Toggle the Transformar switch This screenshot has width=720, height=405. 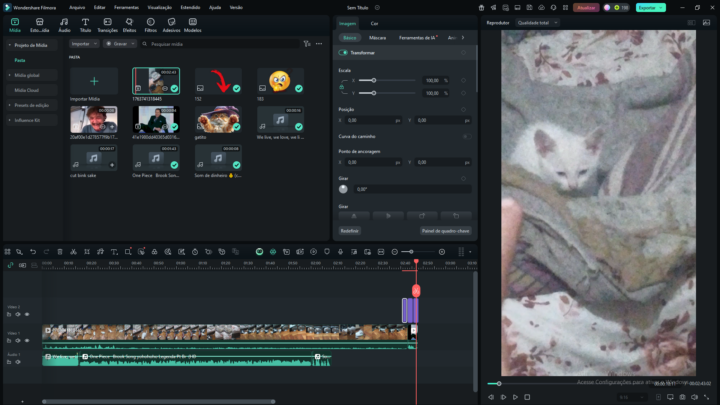point(345,52)
